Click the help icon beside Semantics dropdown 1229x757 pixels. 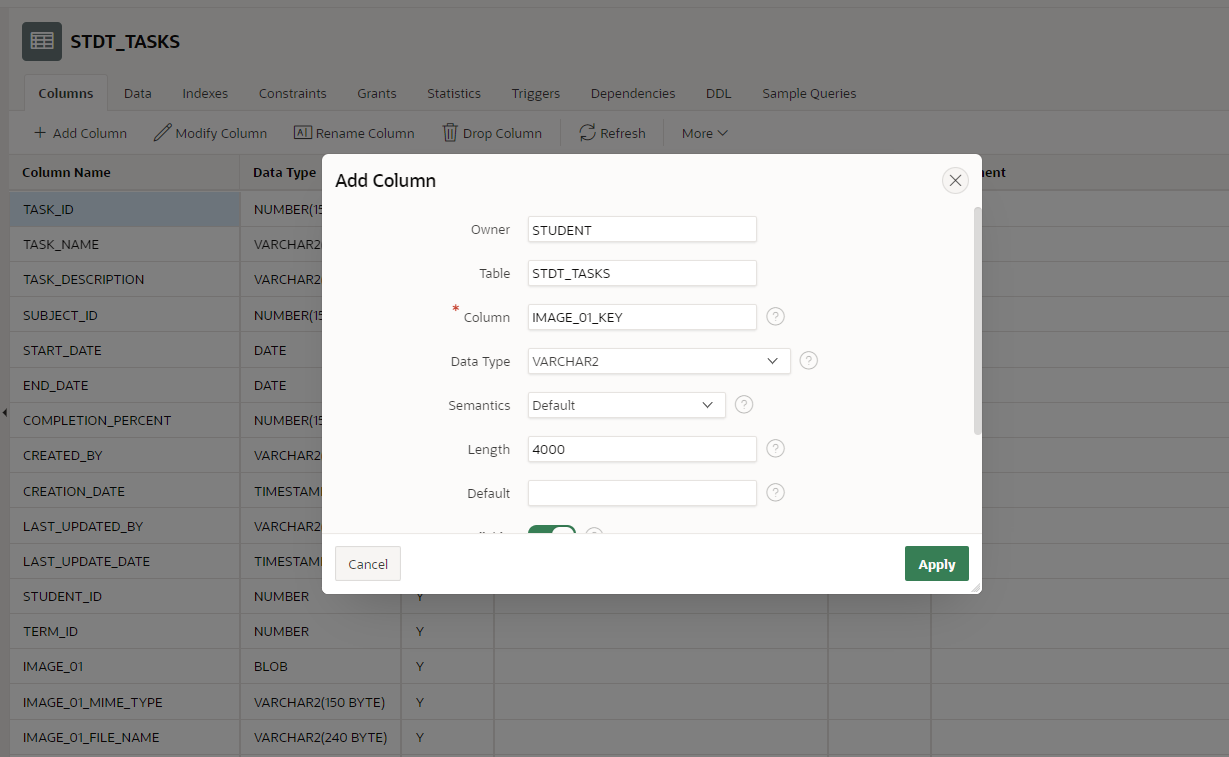(x=743, y=405)
